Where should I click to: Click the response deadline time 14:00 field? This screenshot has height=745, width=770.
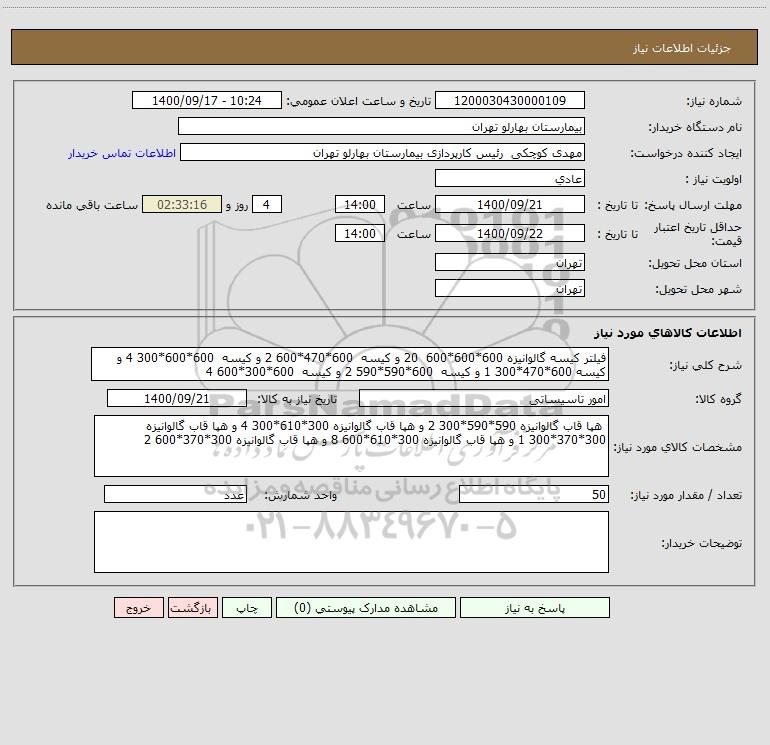tap(359, 204)
